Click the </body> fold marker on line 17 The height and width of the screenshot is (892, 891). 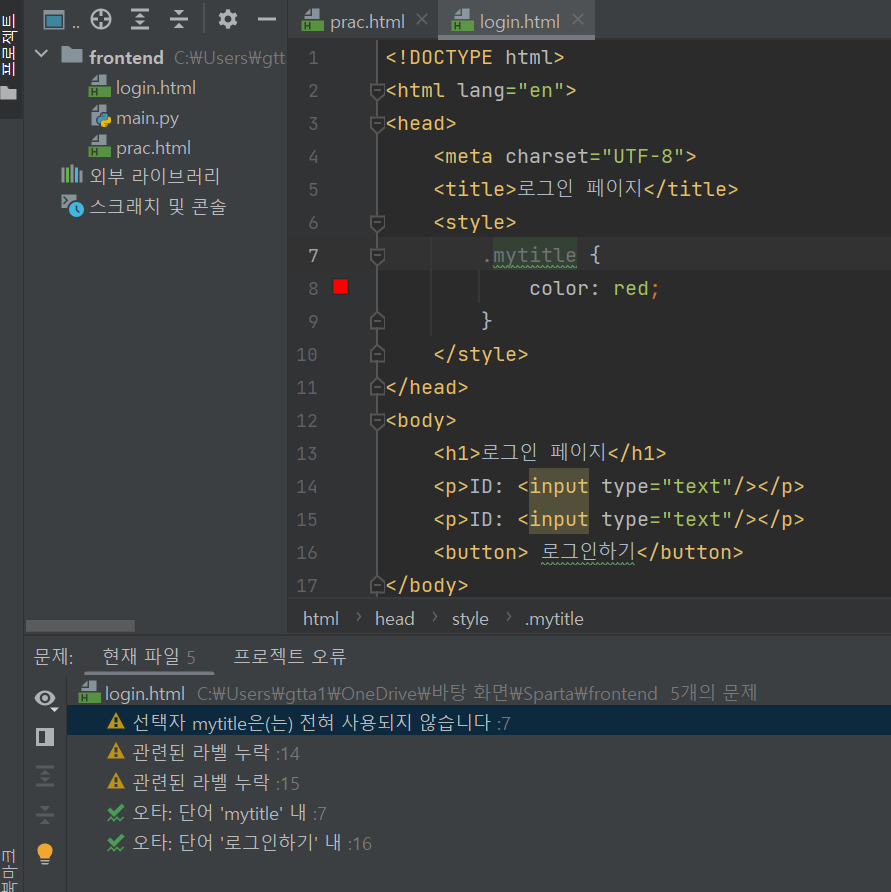[x=377, y=585]
